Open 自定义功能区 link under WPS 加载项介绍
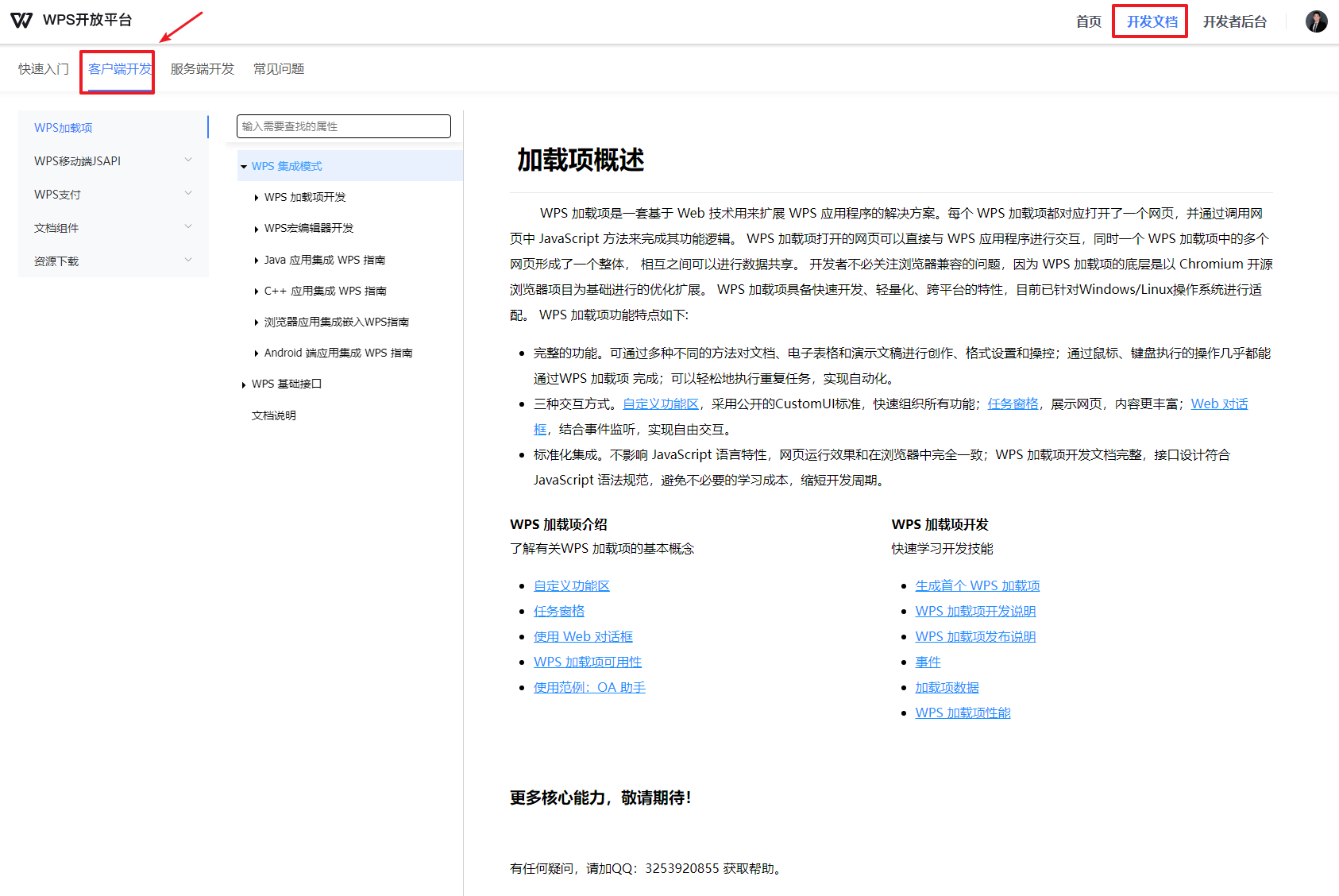The image size is (1339, 896). coord(572,585)
